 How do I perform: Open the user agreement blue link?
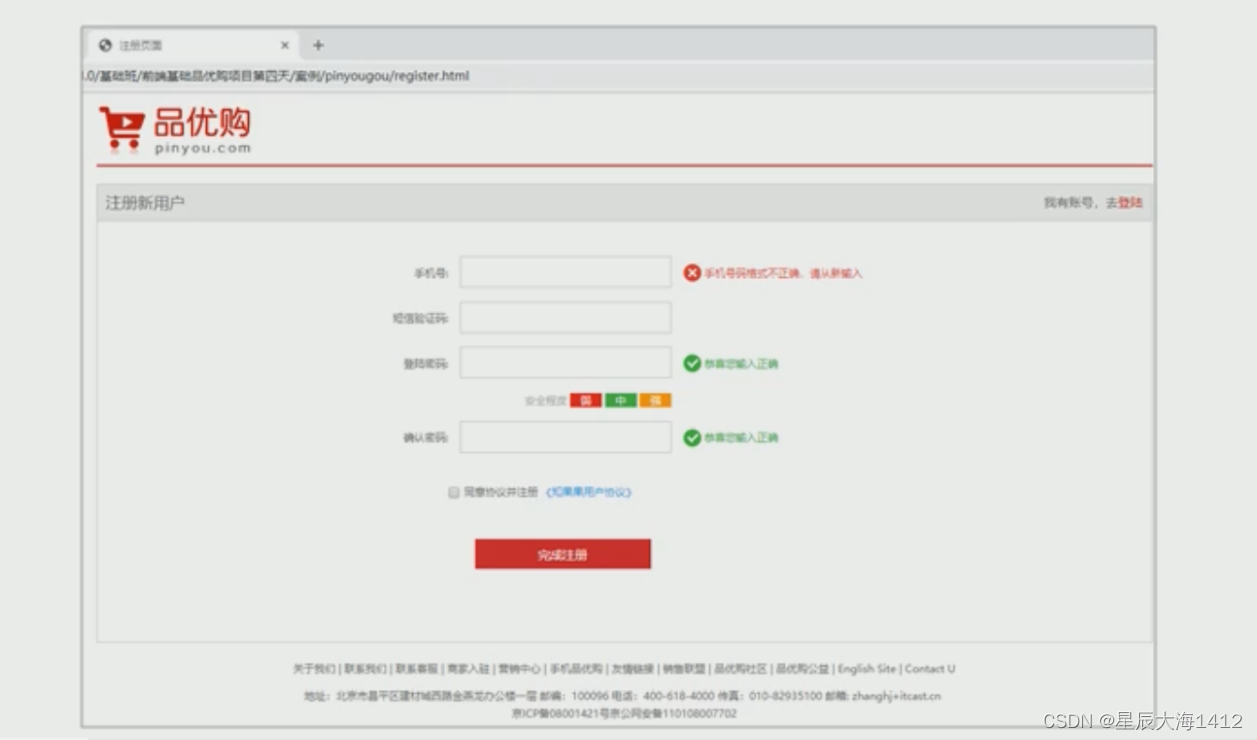click(x=589, y=492)
